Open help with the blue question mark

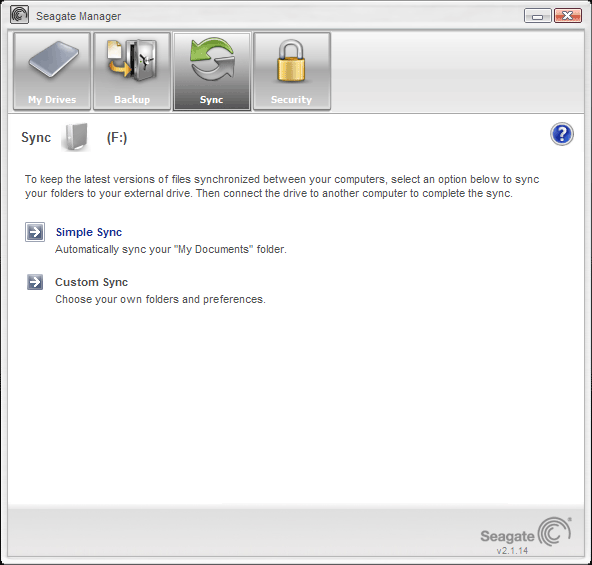(562, 134)
